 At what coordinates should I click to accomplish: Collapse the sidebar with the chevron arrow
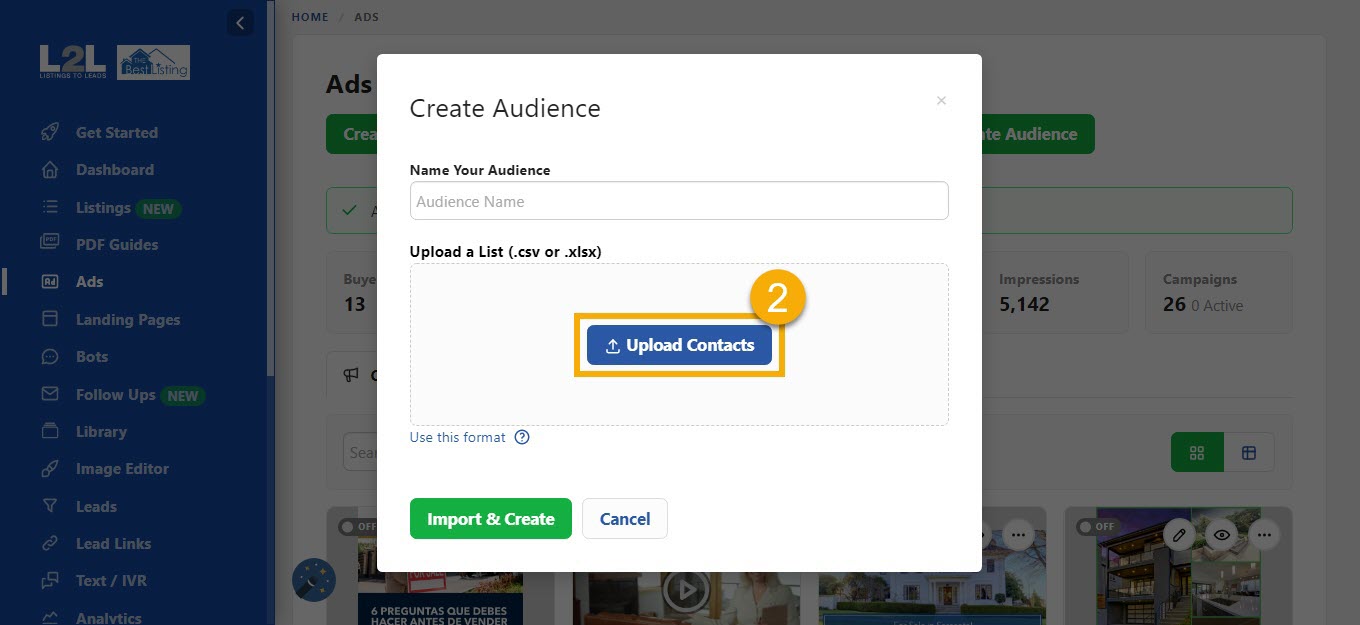pyautogui.click(x=240, y=22)
